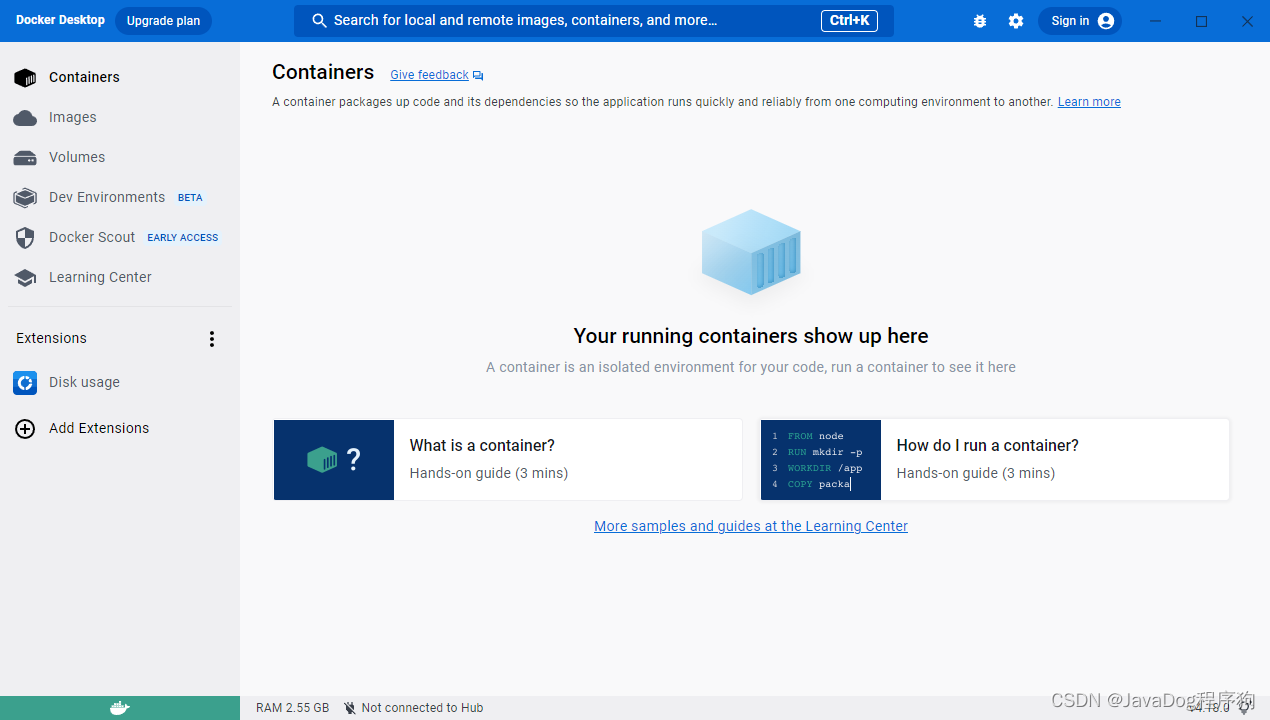Image resolution: width=1270 pixels, height=720 pixels.
Task: Click Add Extensions
Action: (98, 428)
